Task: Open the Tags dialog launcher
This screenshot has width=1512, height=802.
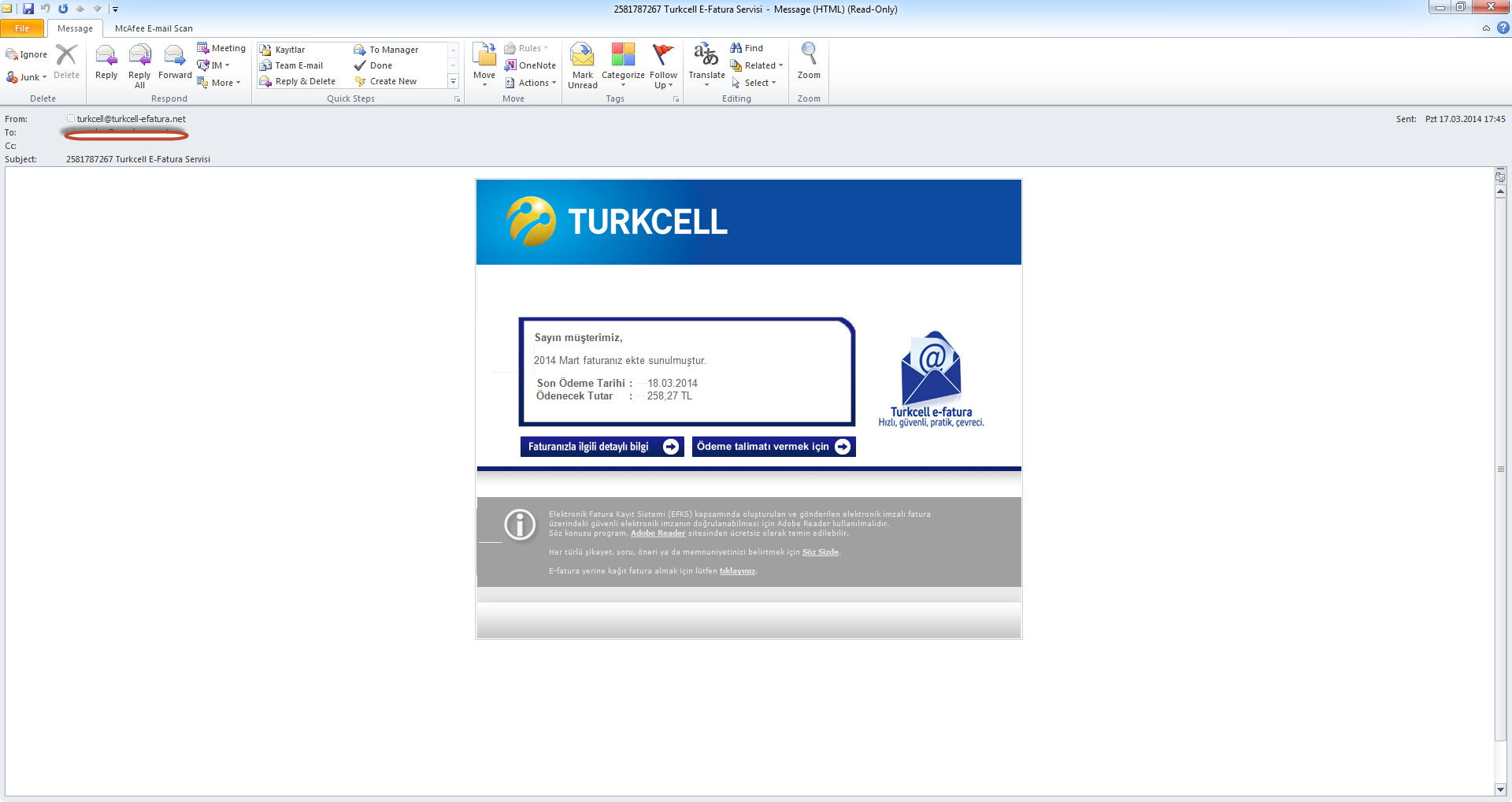Action: coord(676,99)
